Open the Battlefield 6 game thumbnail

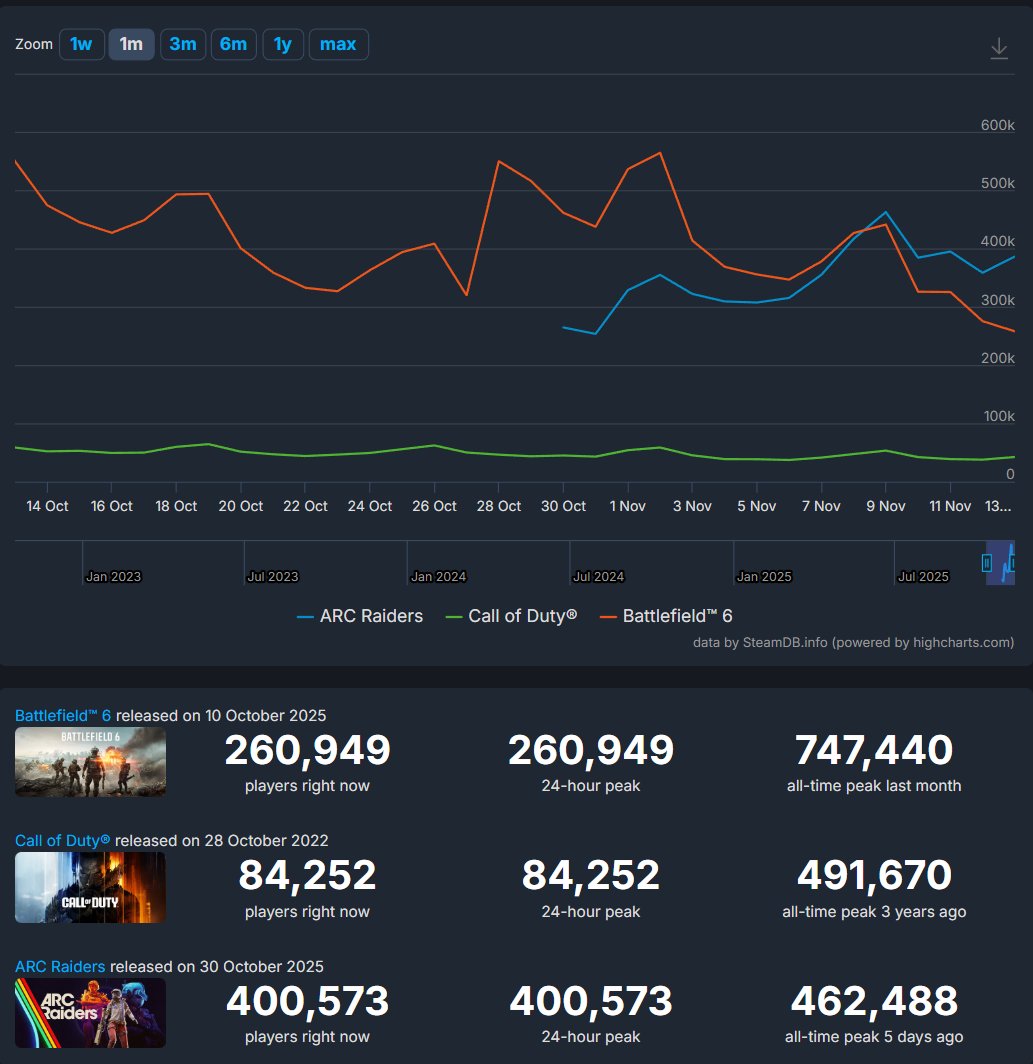[x=90, y=761]
